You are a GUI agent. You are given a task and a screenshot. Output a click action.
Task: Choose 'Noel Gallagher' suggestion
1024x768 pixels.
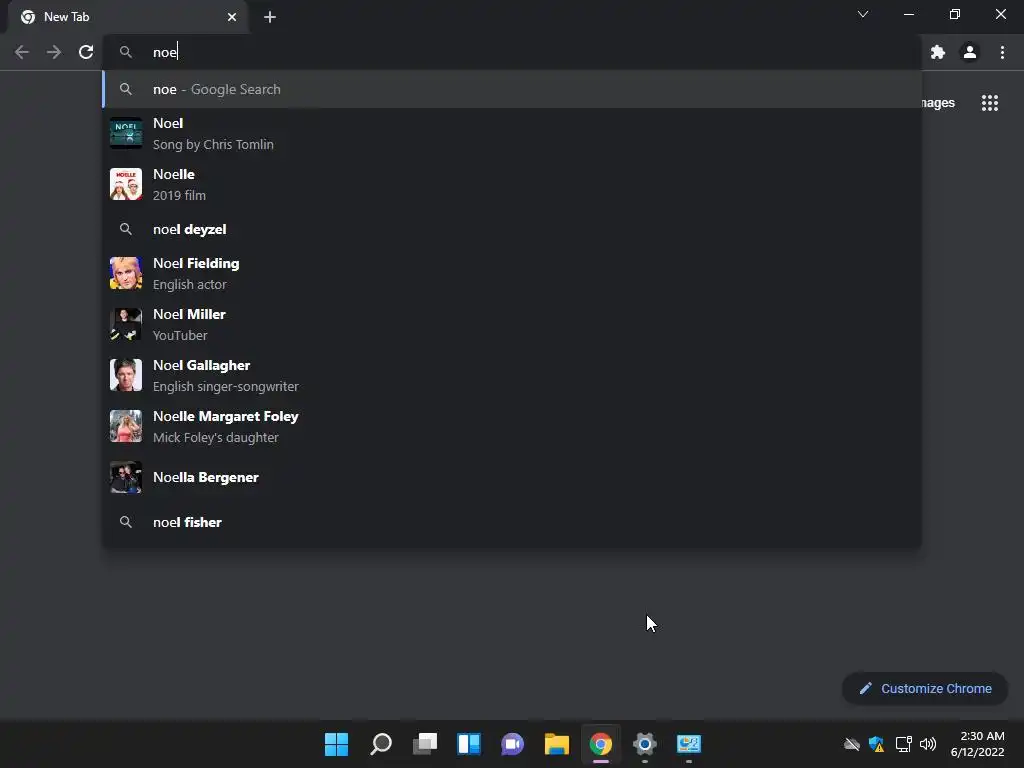[513, 375]
